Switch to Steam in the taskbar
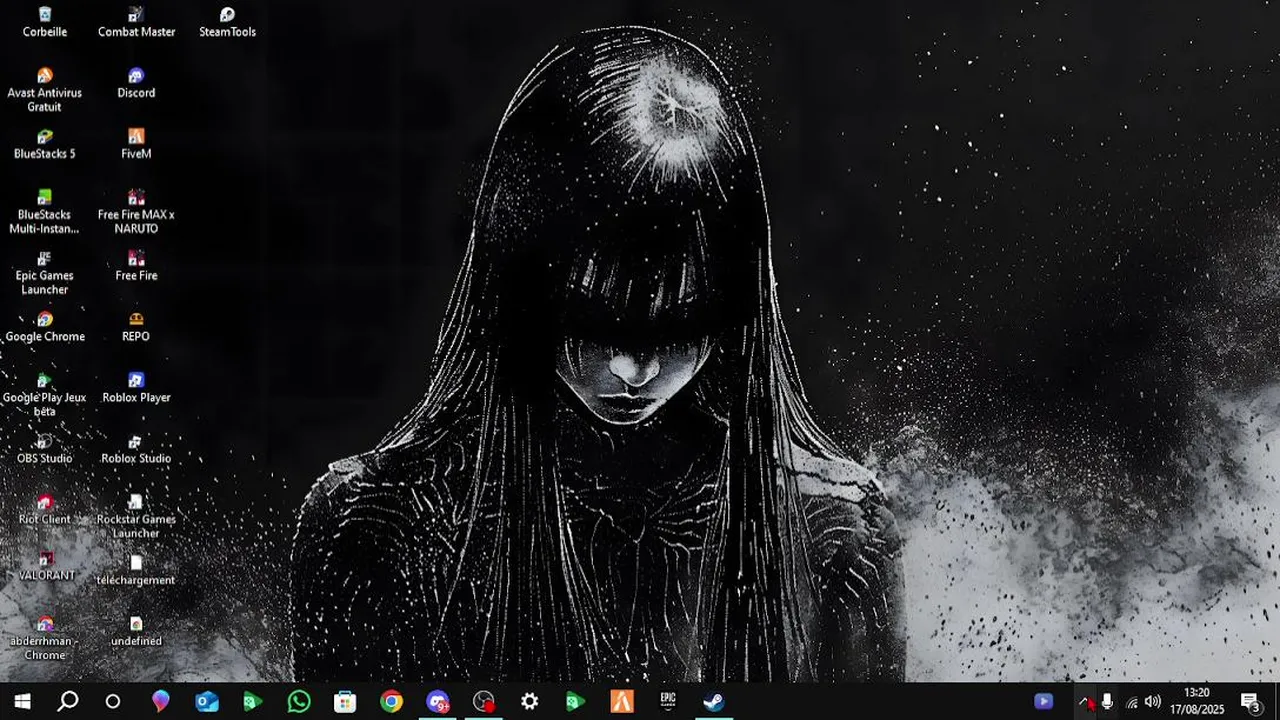Viewport: 1280px width, 720px height. point(714,701)
